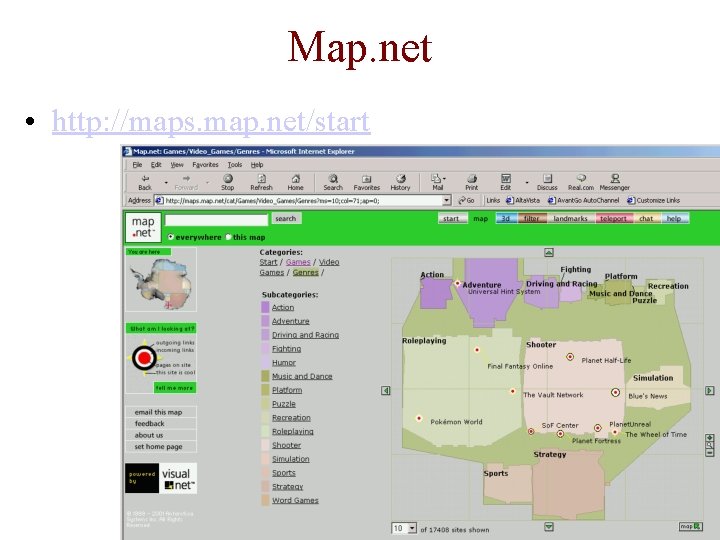Click the Strategy color swatch

click(x=265, y=486)
